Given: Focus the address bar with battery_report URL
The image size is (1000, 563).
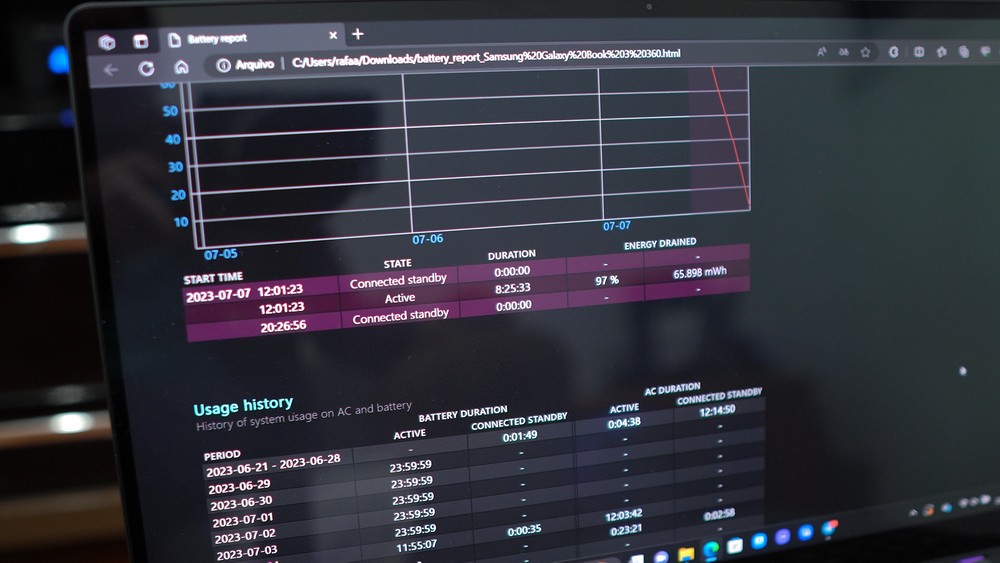Looking at the screenshot, I should pos(485,57).
